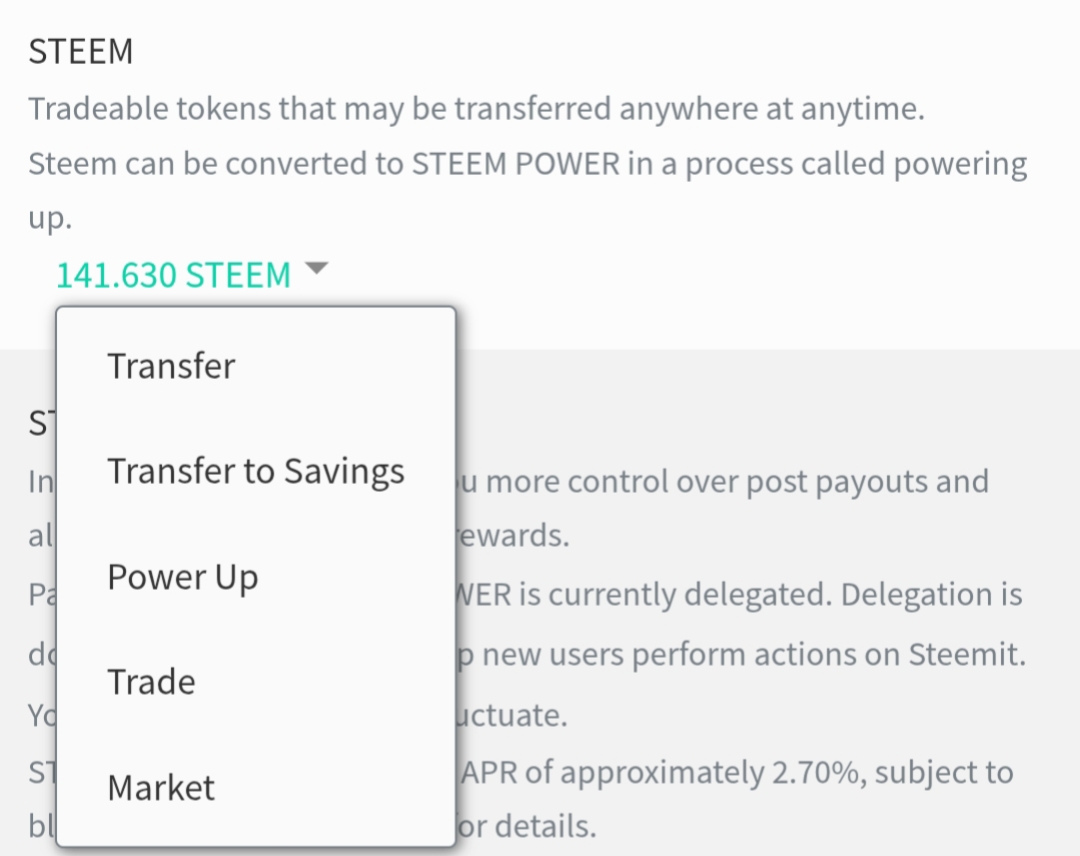Open the 141.630 STEEM balance dropdown
Screen dimensions: 1080x856
[x=173, y=274]
